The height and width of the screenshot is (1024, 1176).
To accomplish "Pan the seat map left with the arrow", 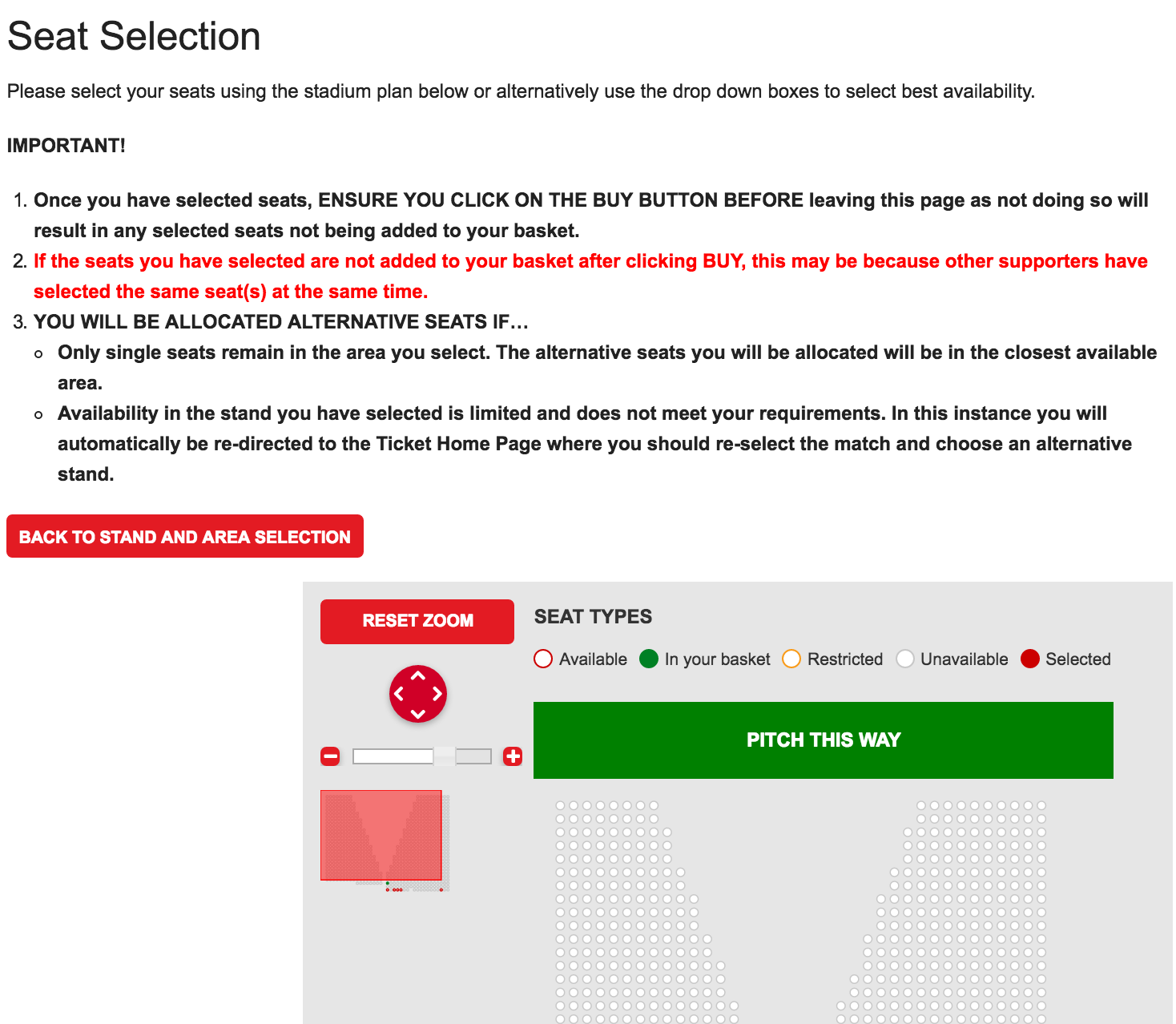I will tap(399, 694).
